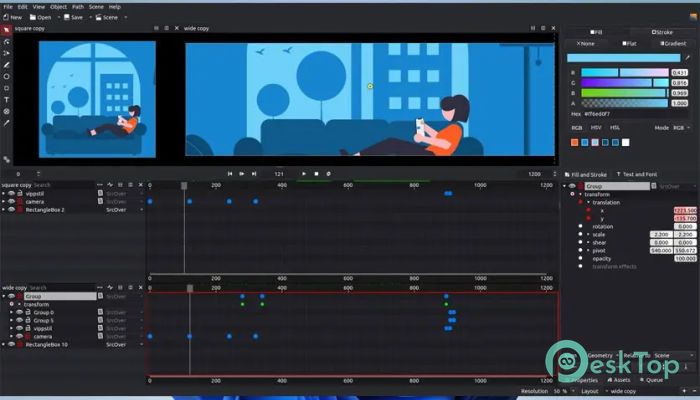The height and width of the screenshot is (400, 700).
Task: Click the Open file toolbar button
Action: [x=41, y=17]
